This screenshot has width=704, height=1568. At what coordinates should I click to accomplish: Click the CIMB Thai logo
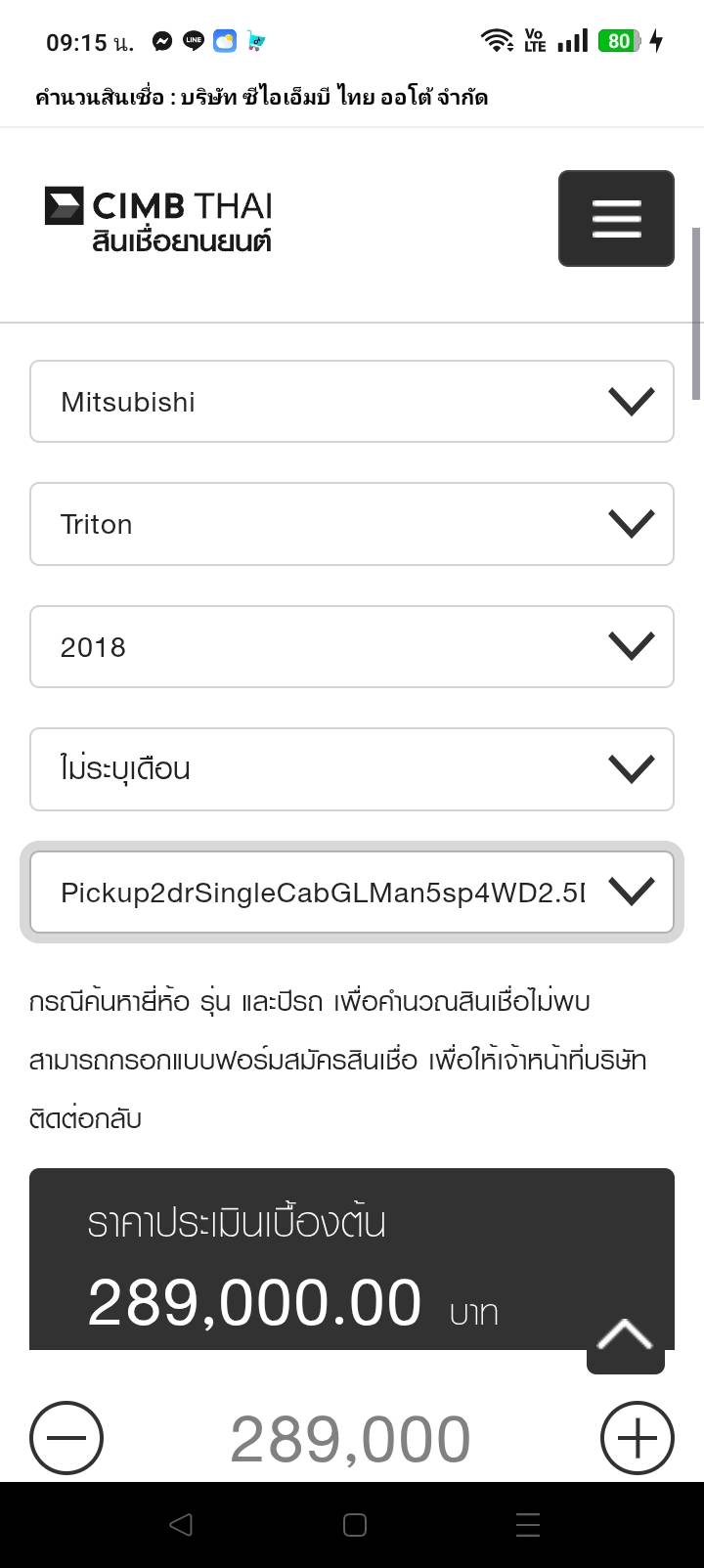pos(158,219)
